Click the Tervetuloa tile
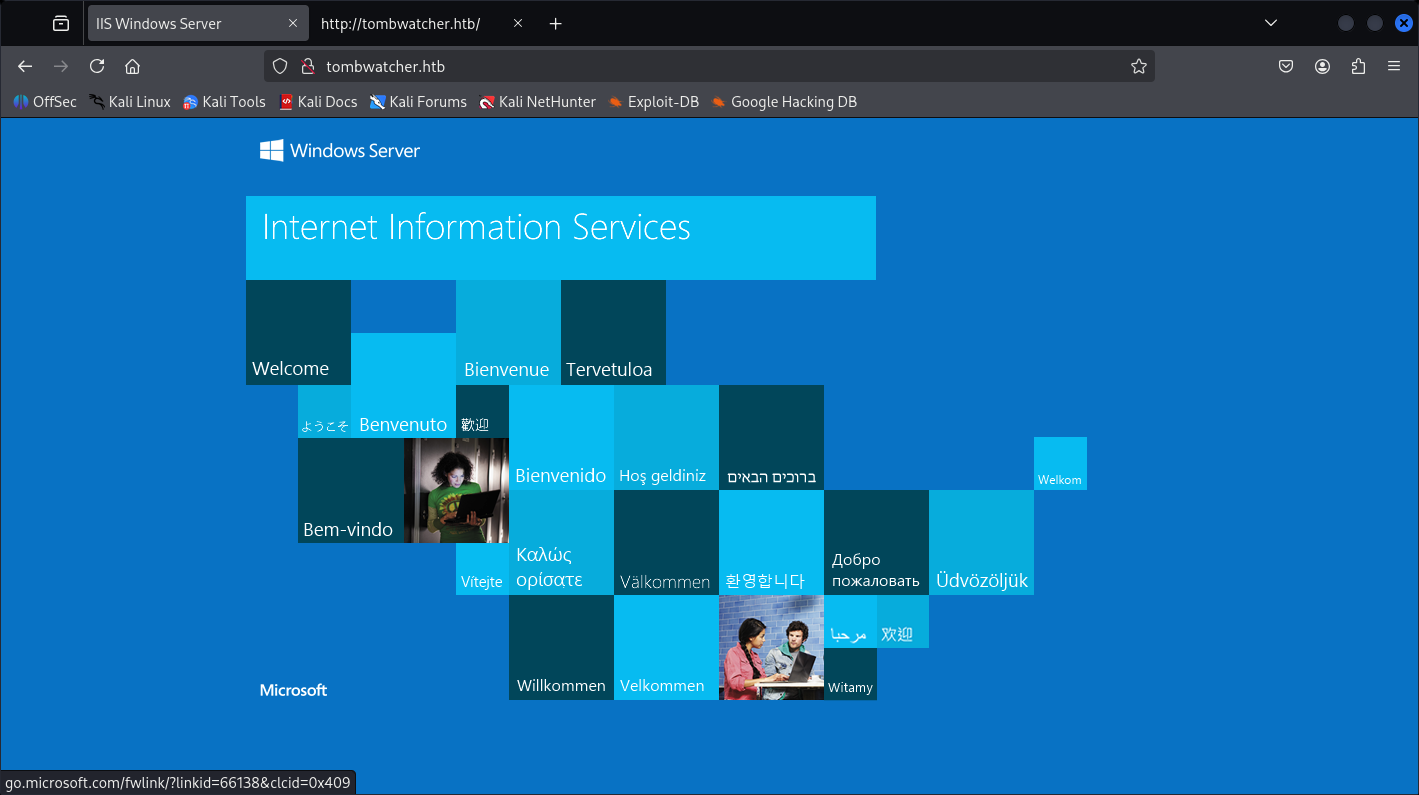Viewport: 1419px width, 795px height. (613, 332)
